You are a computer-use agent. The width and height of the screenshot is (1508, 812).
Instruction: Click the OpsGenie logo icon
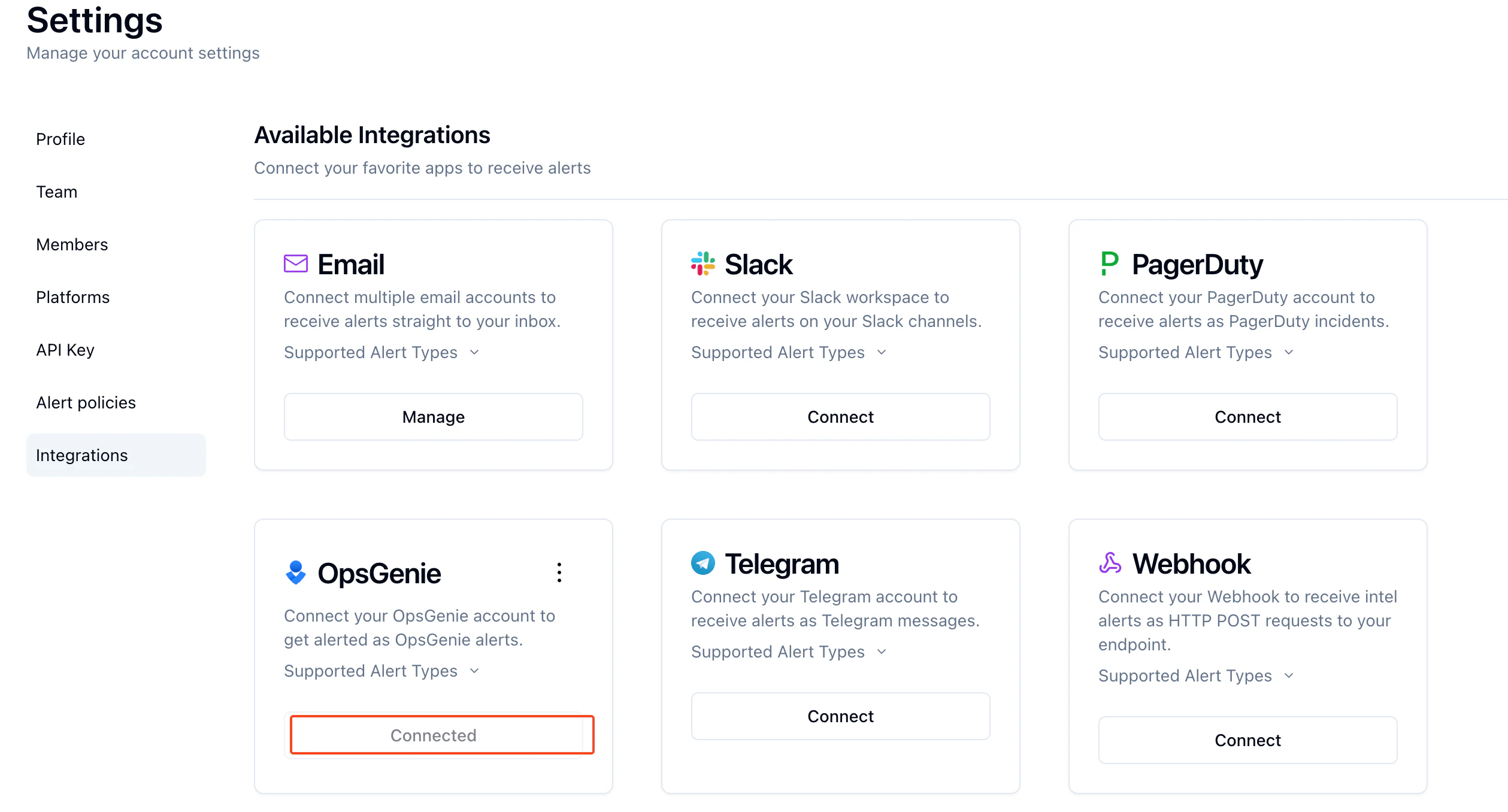[295, 572]
